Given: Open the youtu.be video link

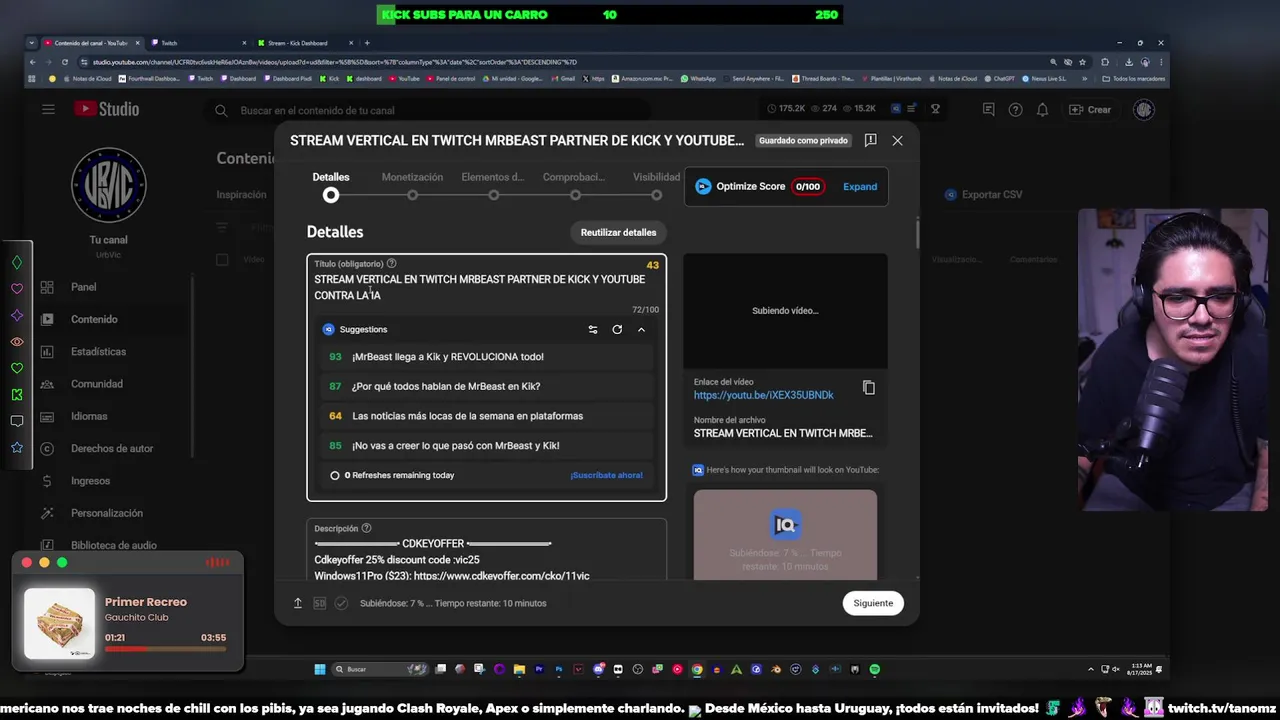Looking at the screenshot, I should [x=763, y=395].
